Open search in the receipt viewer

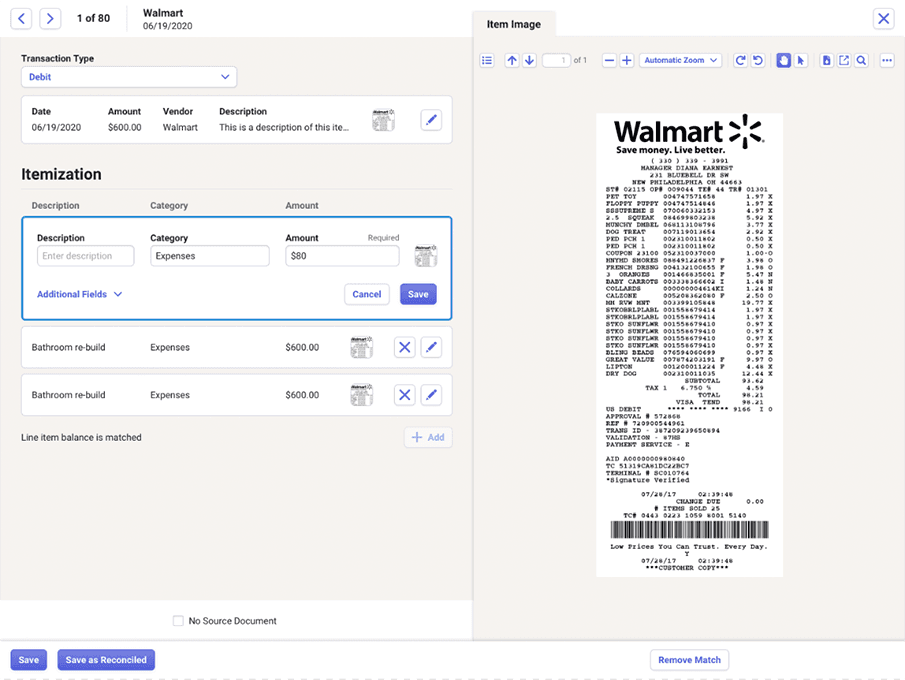(x=861, y=60)
